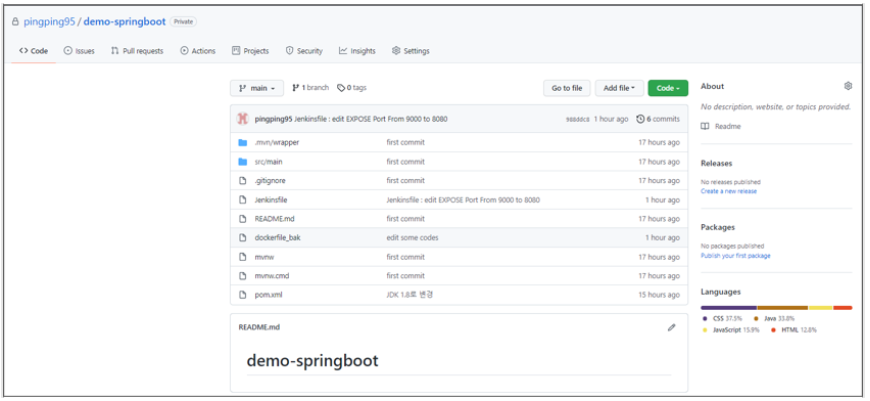Open the Security tab

point(304,51)
